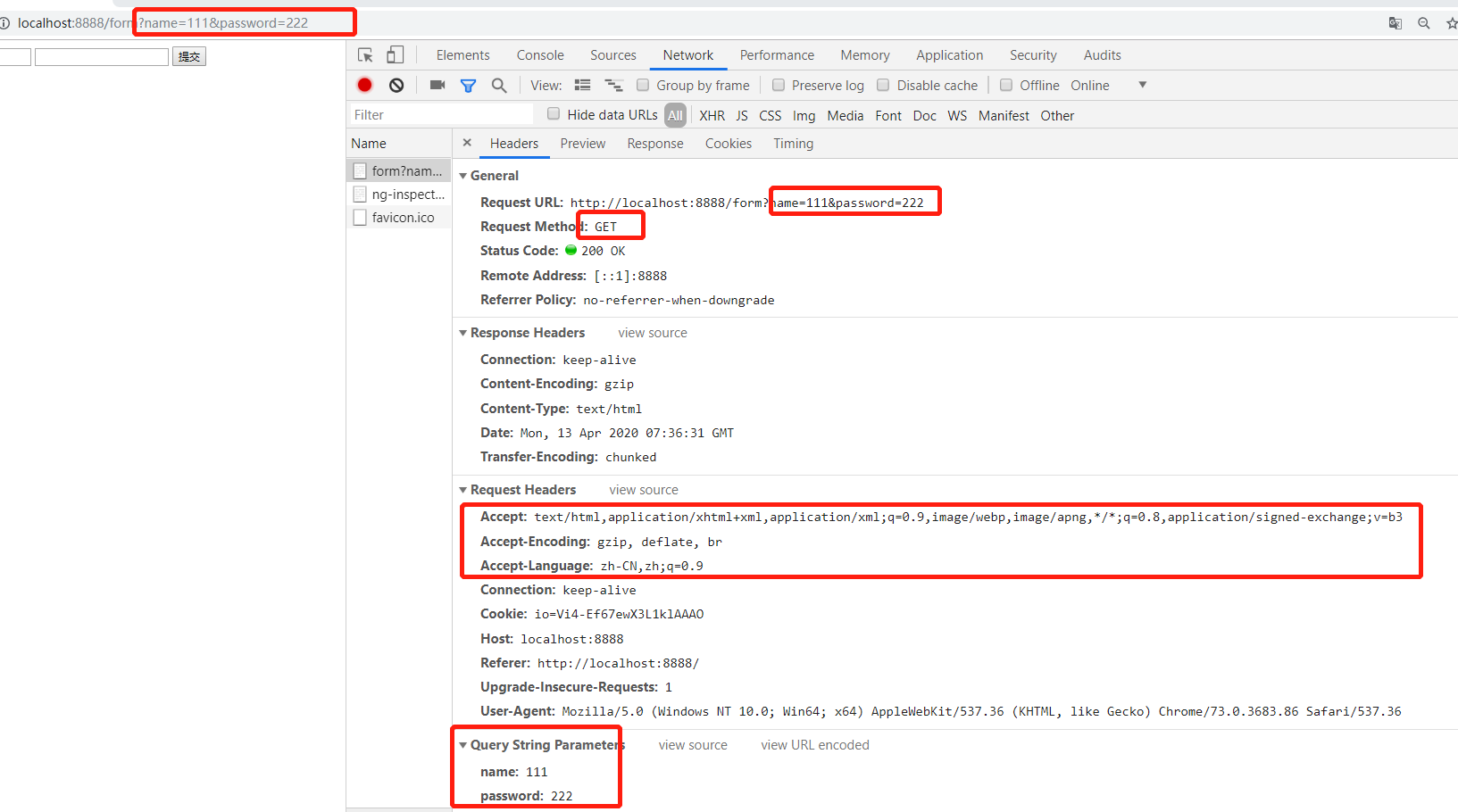Focus the wide form input next to 提交
This screenshot has height=812, width=1458.
(x=102, y=57)
